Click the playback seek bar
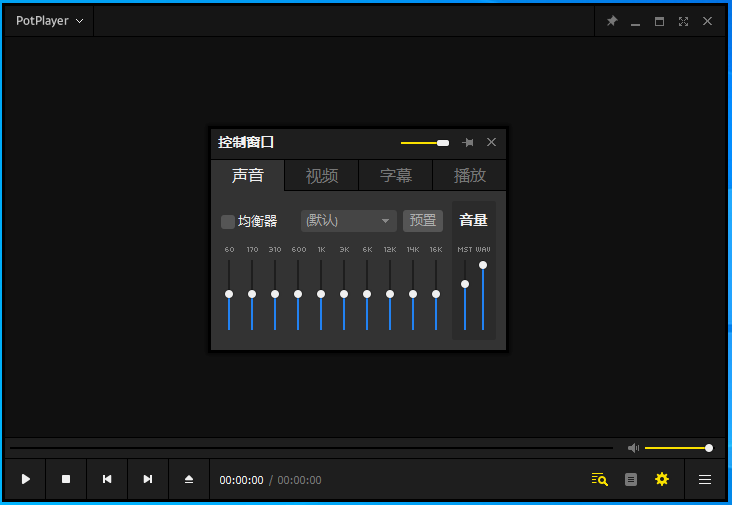Viewport: 732px width, 505px height. tap(311, 448)
